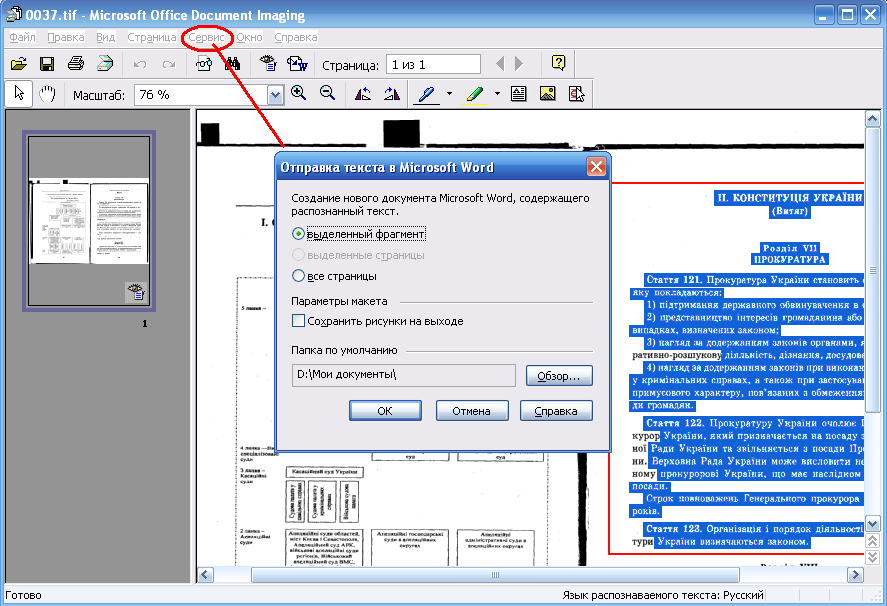Close the 'Отправка текста' dialog
887x606 pixels.
pyautogui.click(x=596, y=167)
